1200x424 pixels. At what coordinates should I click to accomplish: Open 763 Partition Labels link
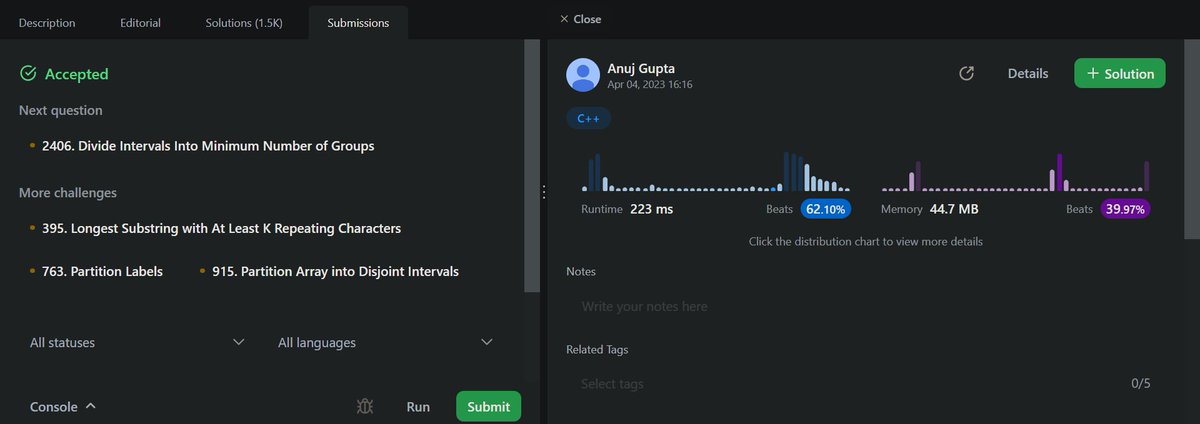coord(102,271)
